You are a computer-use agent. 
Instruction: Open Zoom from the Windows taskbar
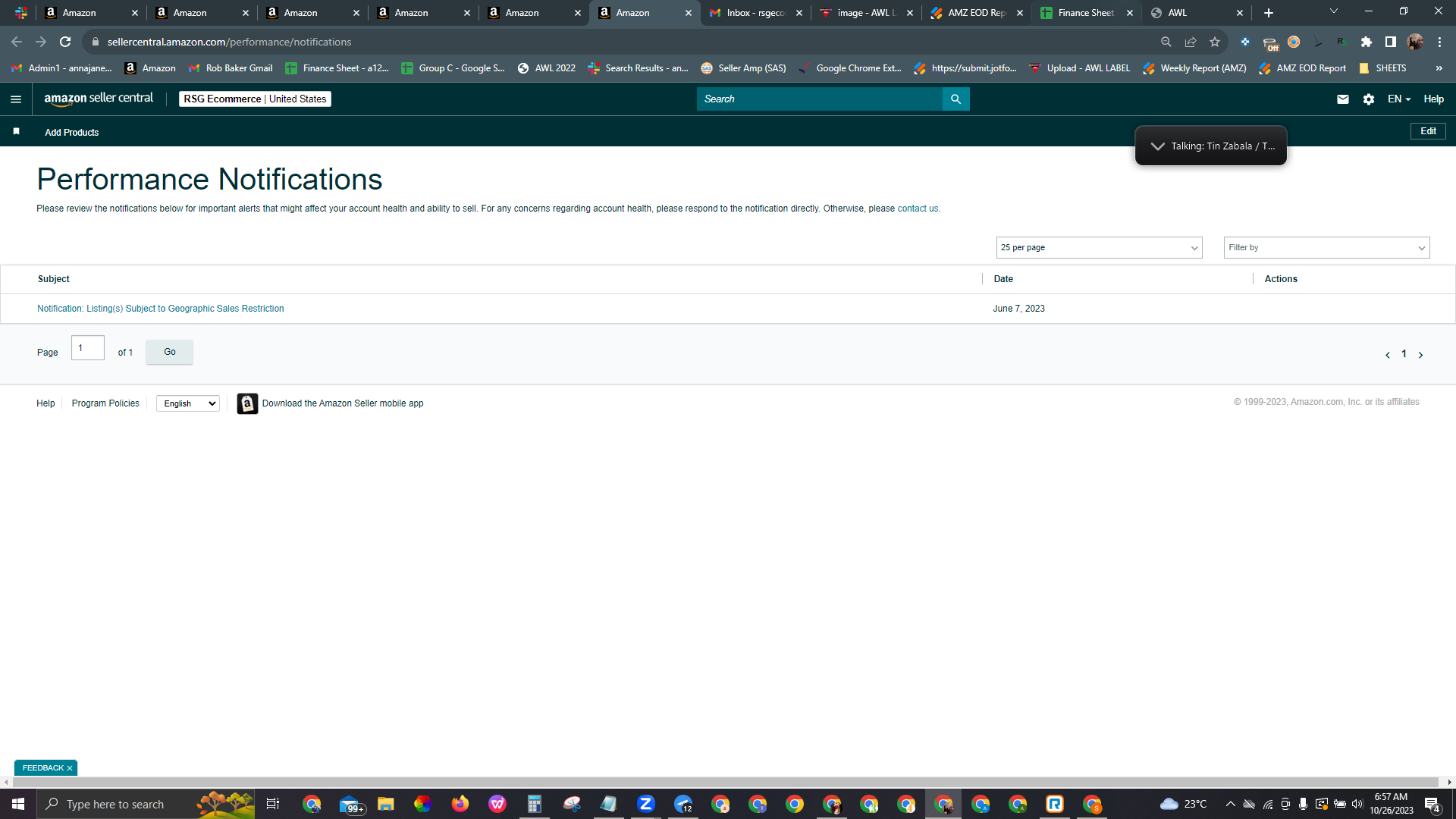point(646,804)
